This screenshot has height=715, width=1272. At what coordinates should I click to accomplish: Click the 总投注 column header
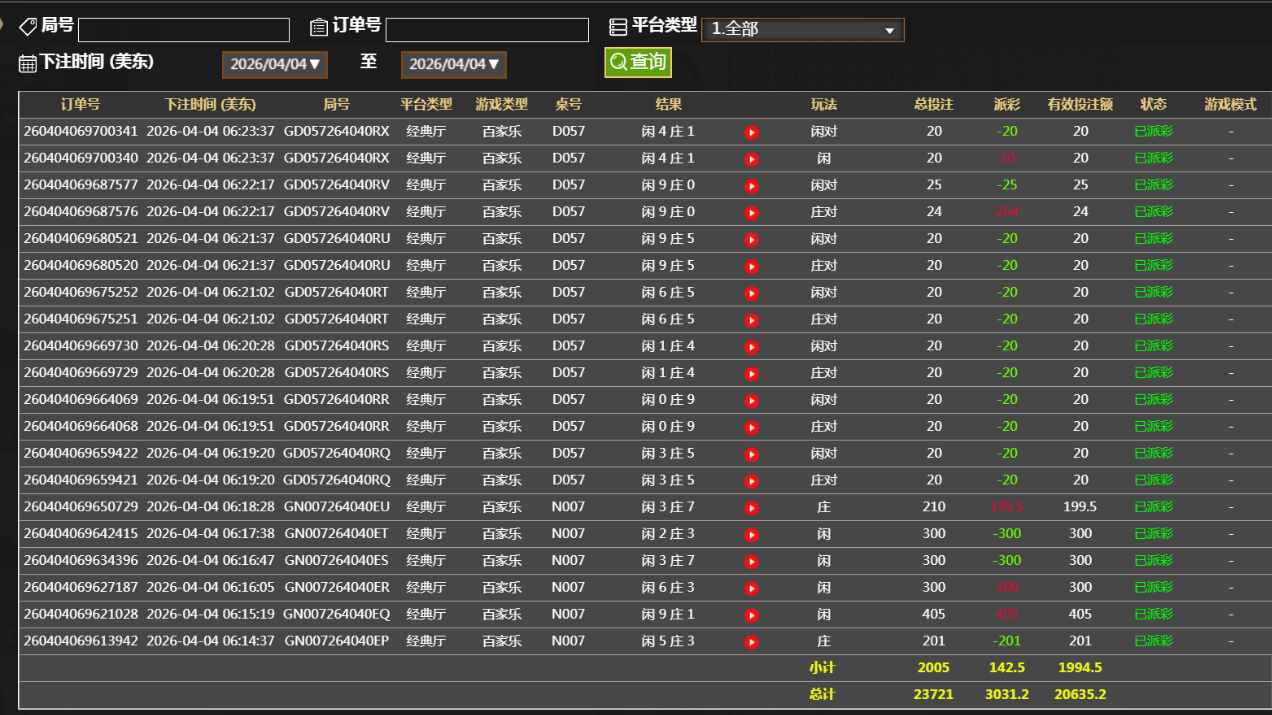click(934, 104)
